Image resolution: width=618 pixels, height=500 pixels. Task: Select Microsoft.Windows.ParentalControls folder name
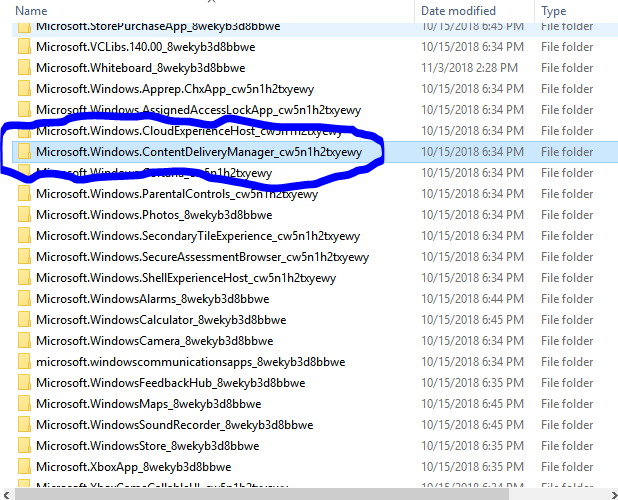point(177,194)
